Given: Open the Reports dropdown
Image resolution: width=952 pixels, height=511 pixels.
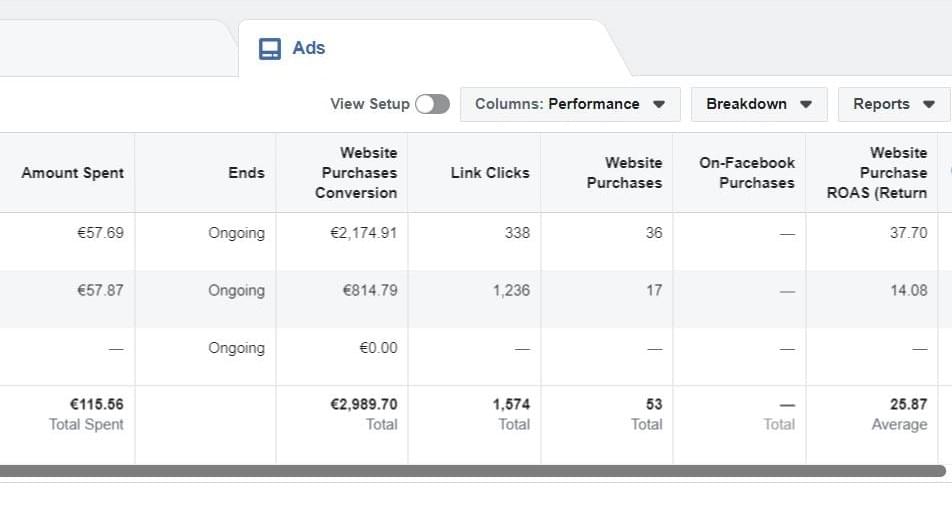Looking at the screenshot, I should [893, 104].
